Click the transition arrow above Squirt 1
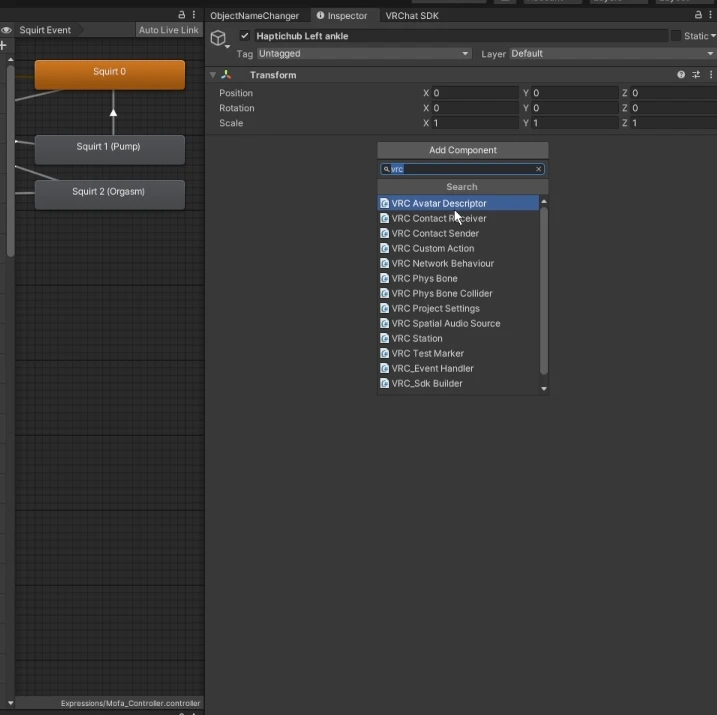 coord(113,112)
